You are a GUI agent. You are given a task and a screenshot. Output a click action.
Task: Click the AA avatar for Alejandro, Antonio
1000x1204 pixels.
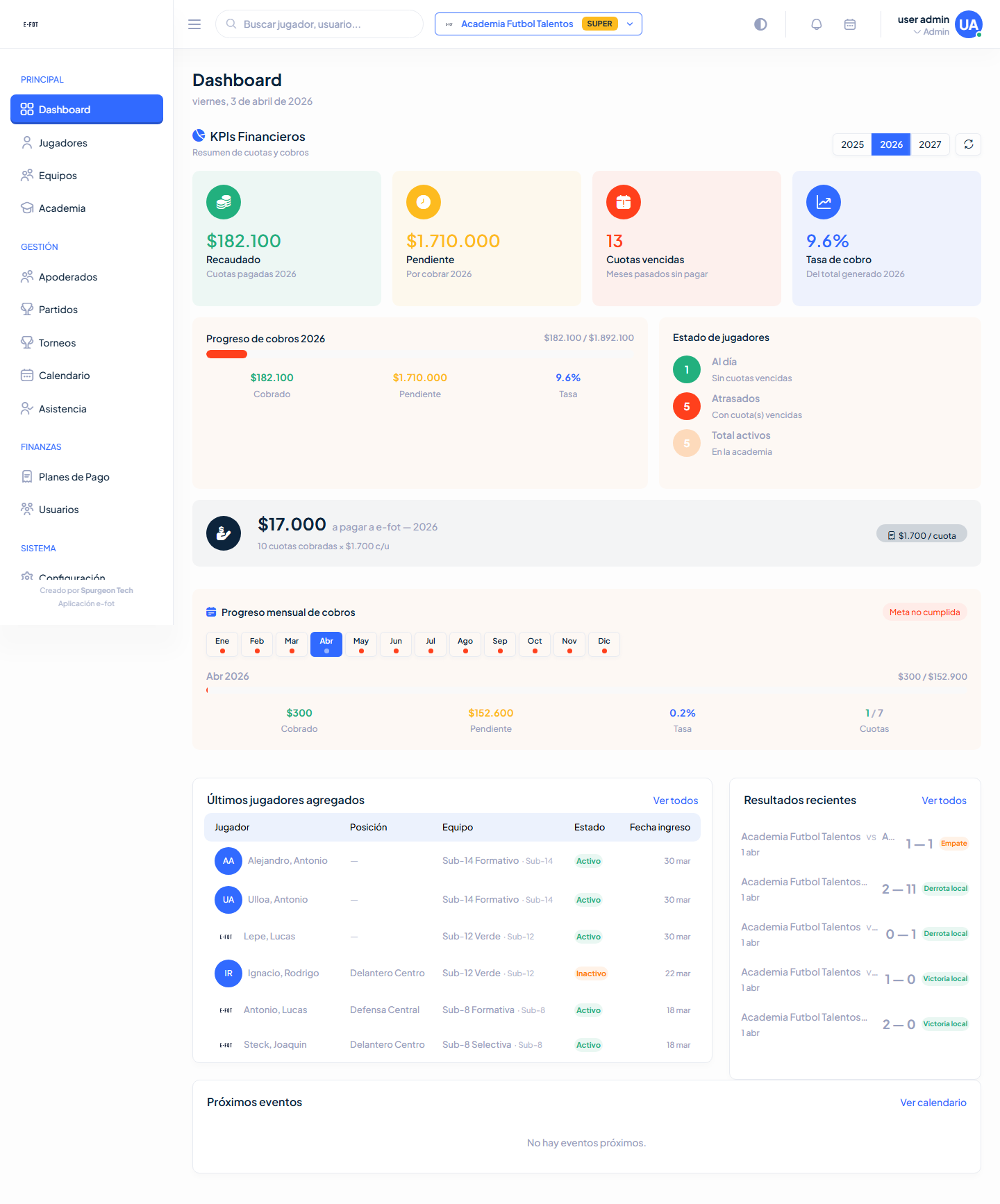(x=228, y=861)
